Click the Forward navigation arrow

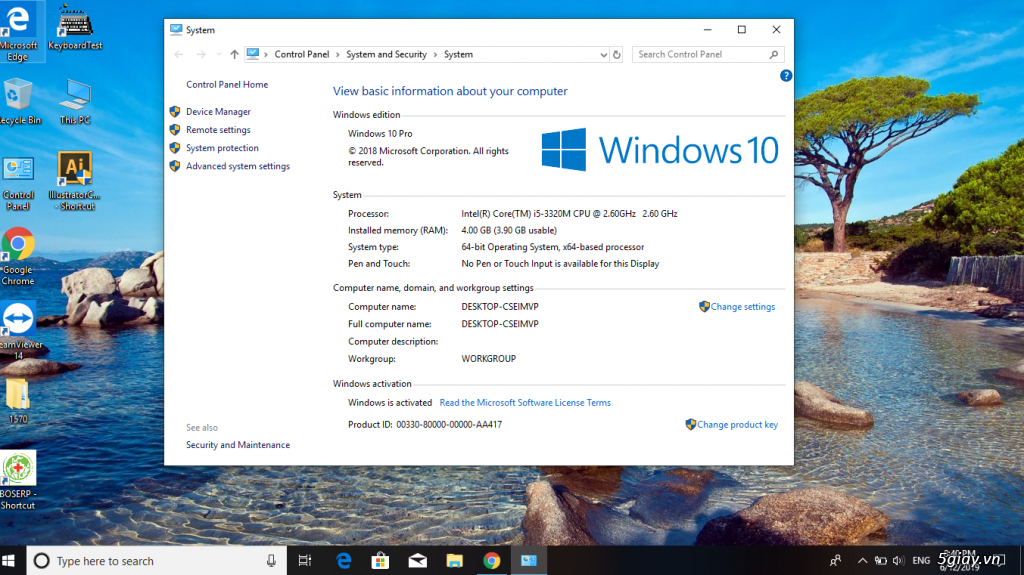click(201, 54)
